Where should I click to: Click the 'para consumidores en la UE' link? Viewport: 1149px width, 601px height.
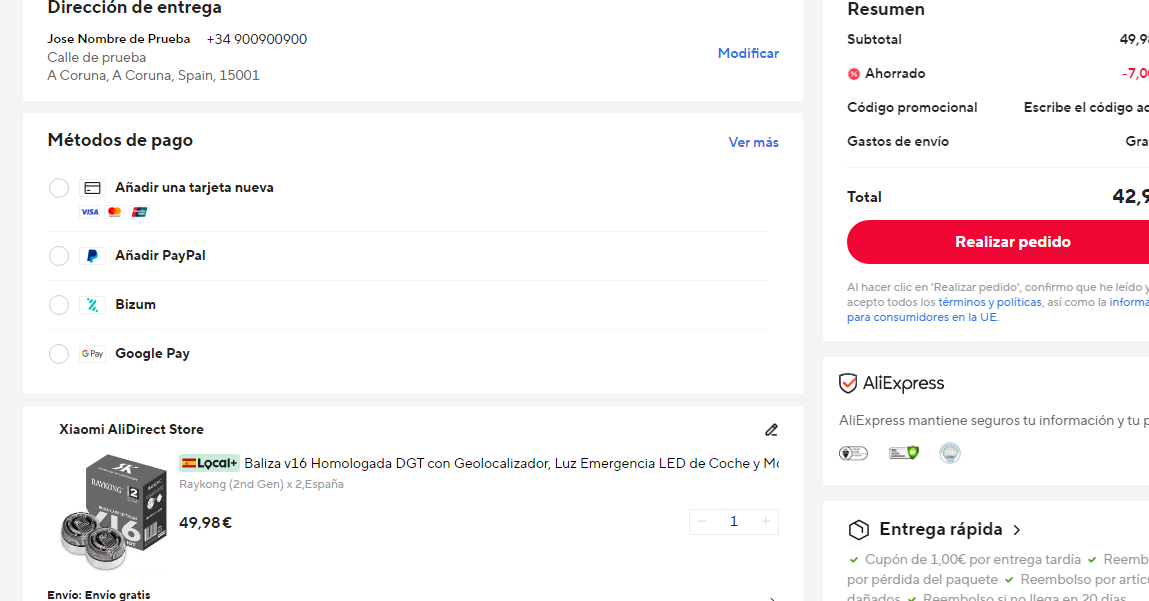(x=922, y=317)
